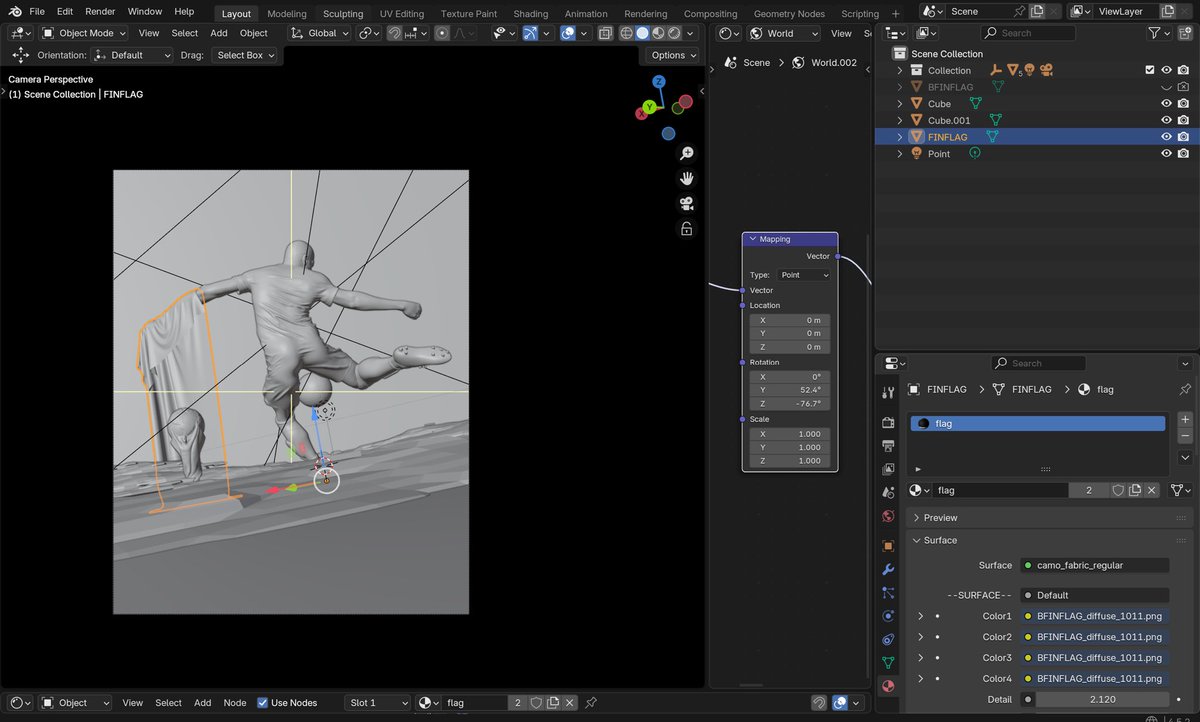The image size is (1200, 722).
Task: Open the Object Data mesh tab
Action: (x=888, y=662)
